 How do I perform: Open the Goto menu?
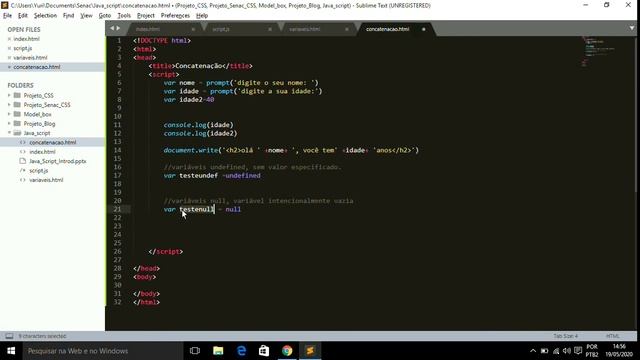pyautogui.click(x=105, y=16)
